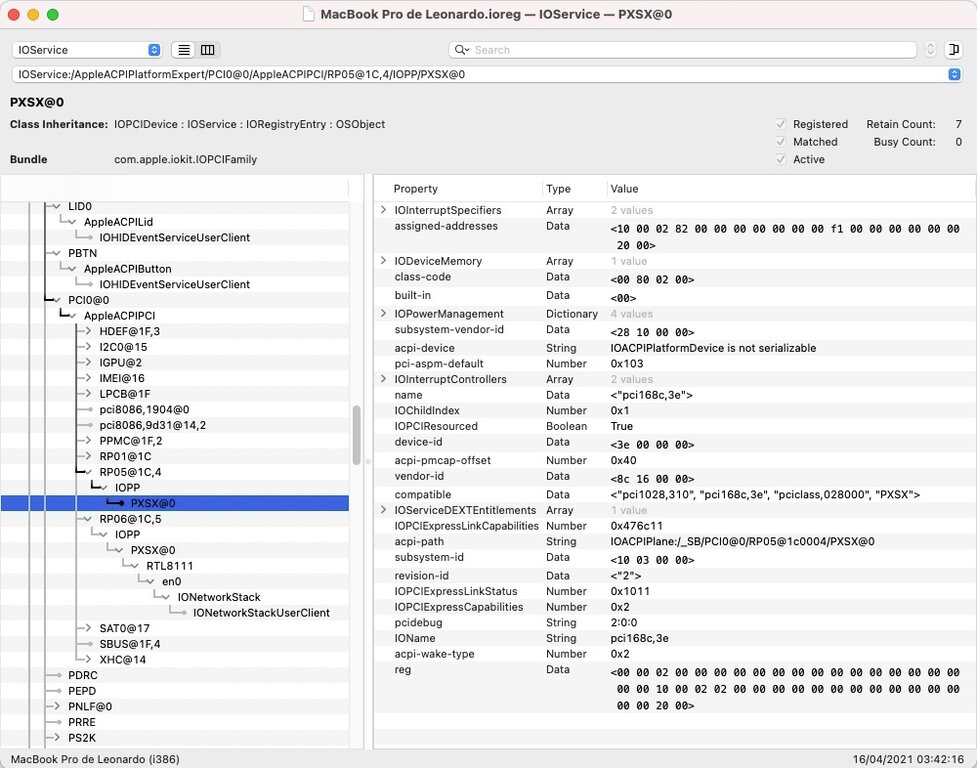Expand the IOInterruptControllers array
The height and width of the screenshot is (768, 977).
(x=383, y=379)
